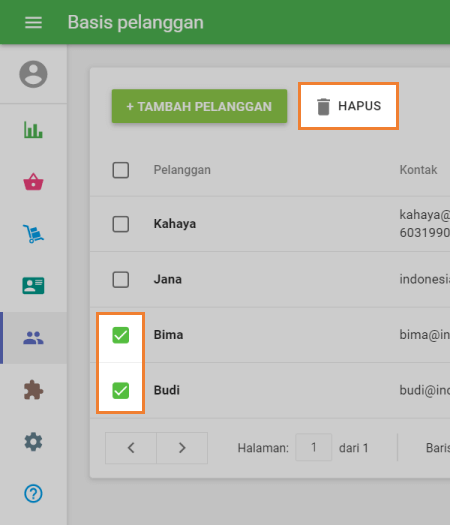Click the Tambah Pelanggan button
The image size is (450, 525).
(x=199, y=106)
